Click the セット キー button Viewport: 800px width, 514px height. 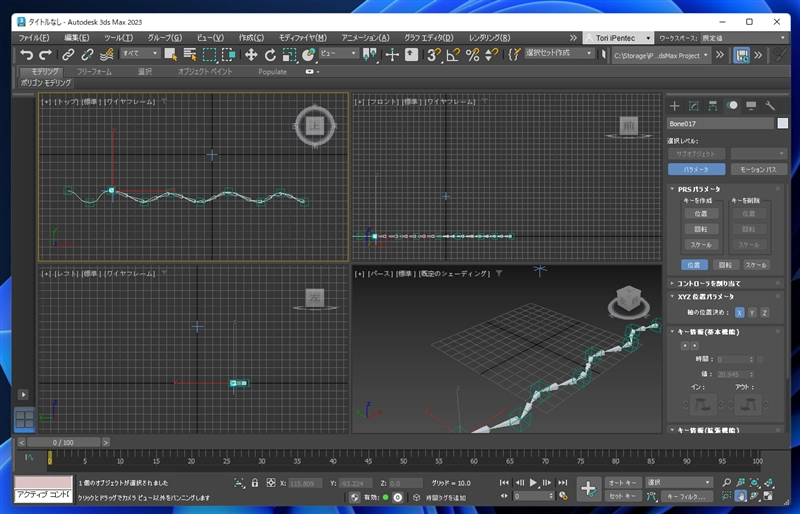(622, 496)
